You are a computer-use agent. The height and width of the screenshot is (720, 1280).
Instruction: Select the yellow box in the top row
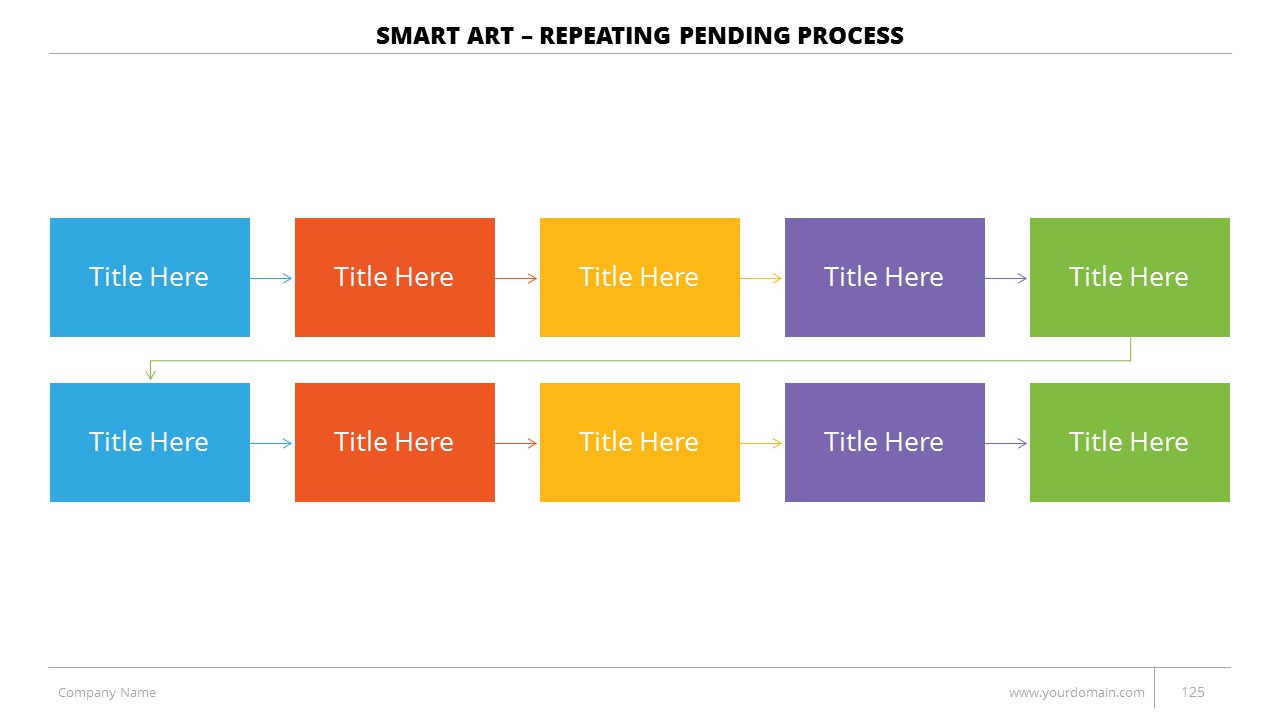pyautogui.click(x=640, y=277)
